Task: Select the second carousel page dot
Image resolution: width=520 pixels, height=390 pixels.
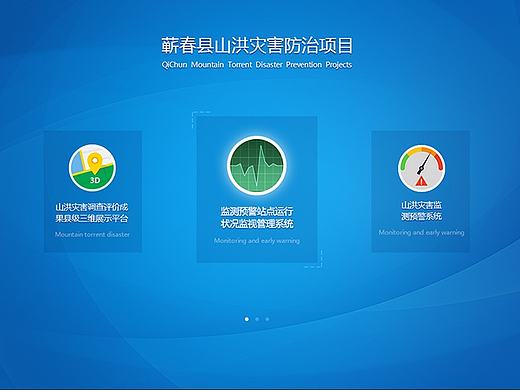Action: (257, 319)
